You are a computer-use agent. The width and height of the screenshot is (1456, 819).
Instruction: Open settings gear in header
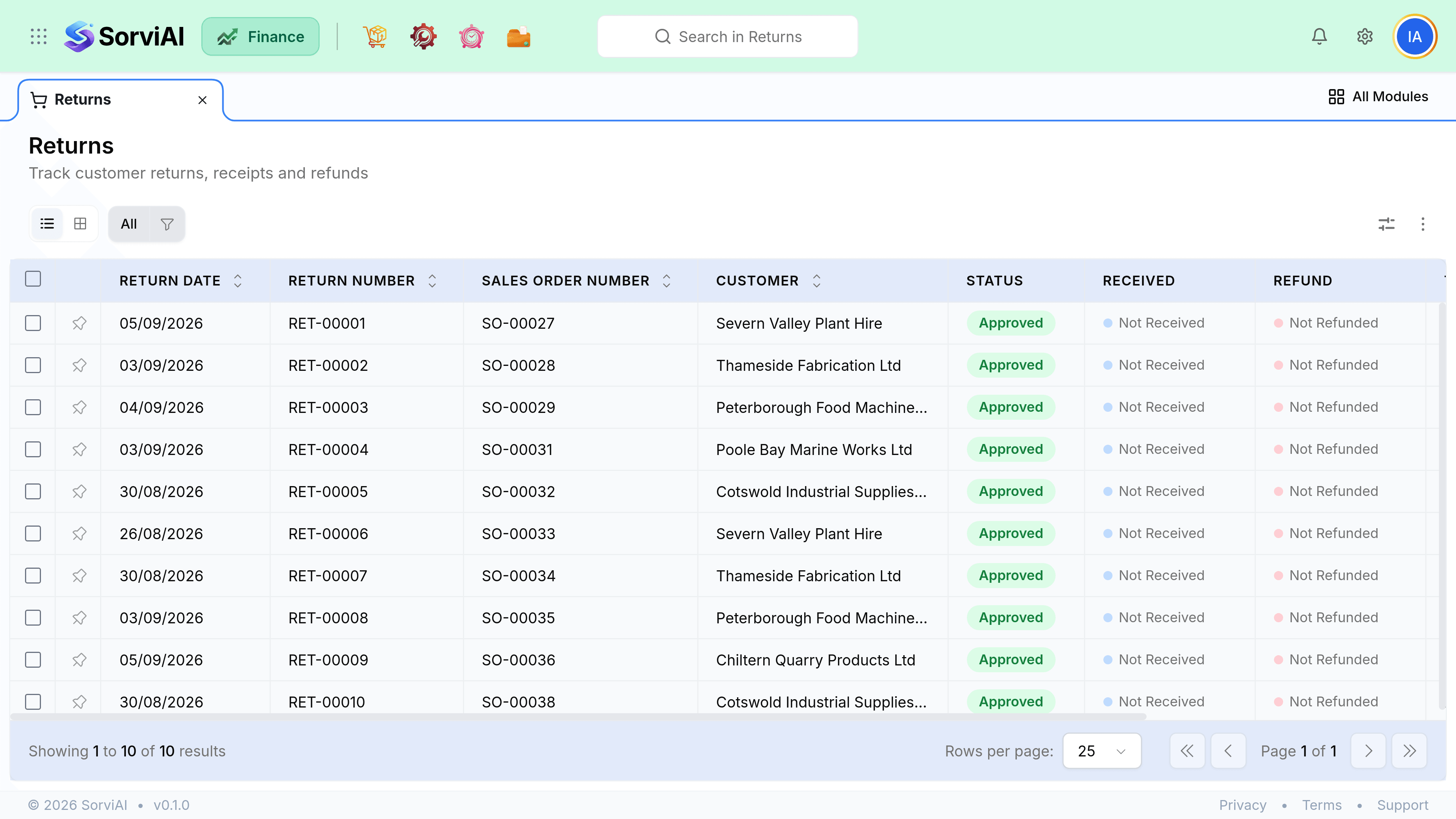tap(1365, 37)
